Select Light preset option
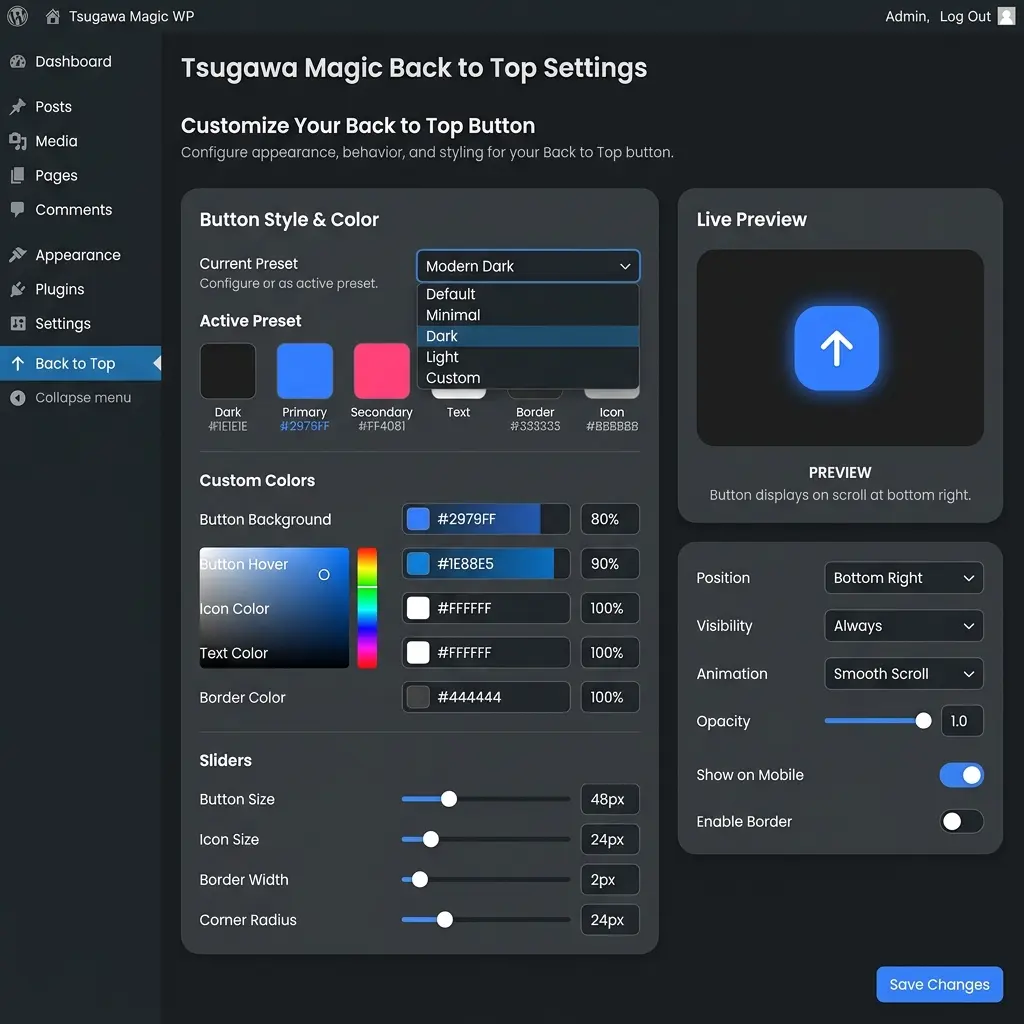 (x=528, y=357)
